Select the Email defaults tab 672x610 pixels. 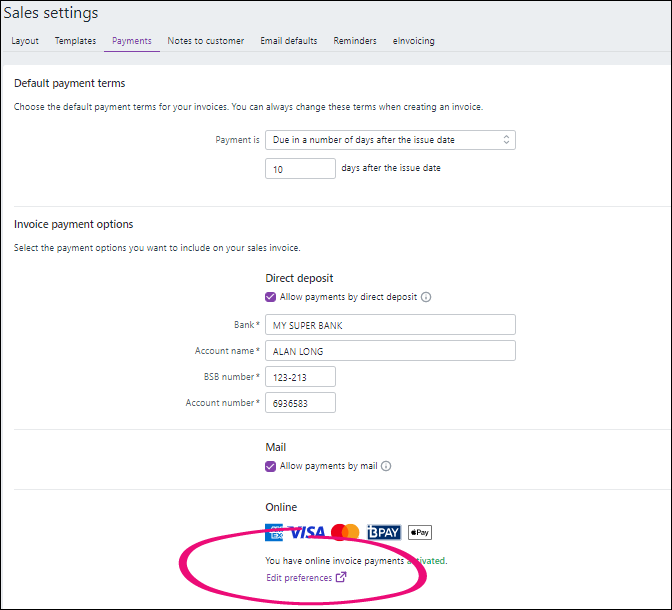coord(288,41)
